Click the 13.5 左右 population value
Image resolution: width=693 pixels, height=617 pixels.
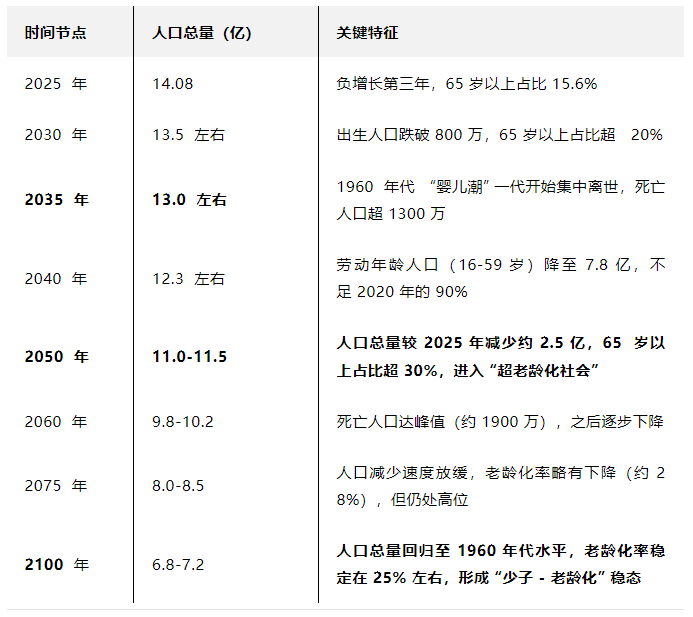point(188,135)
